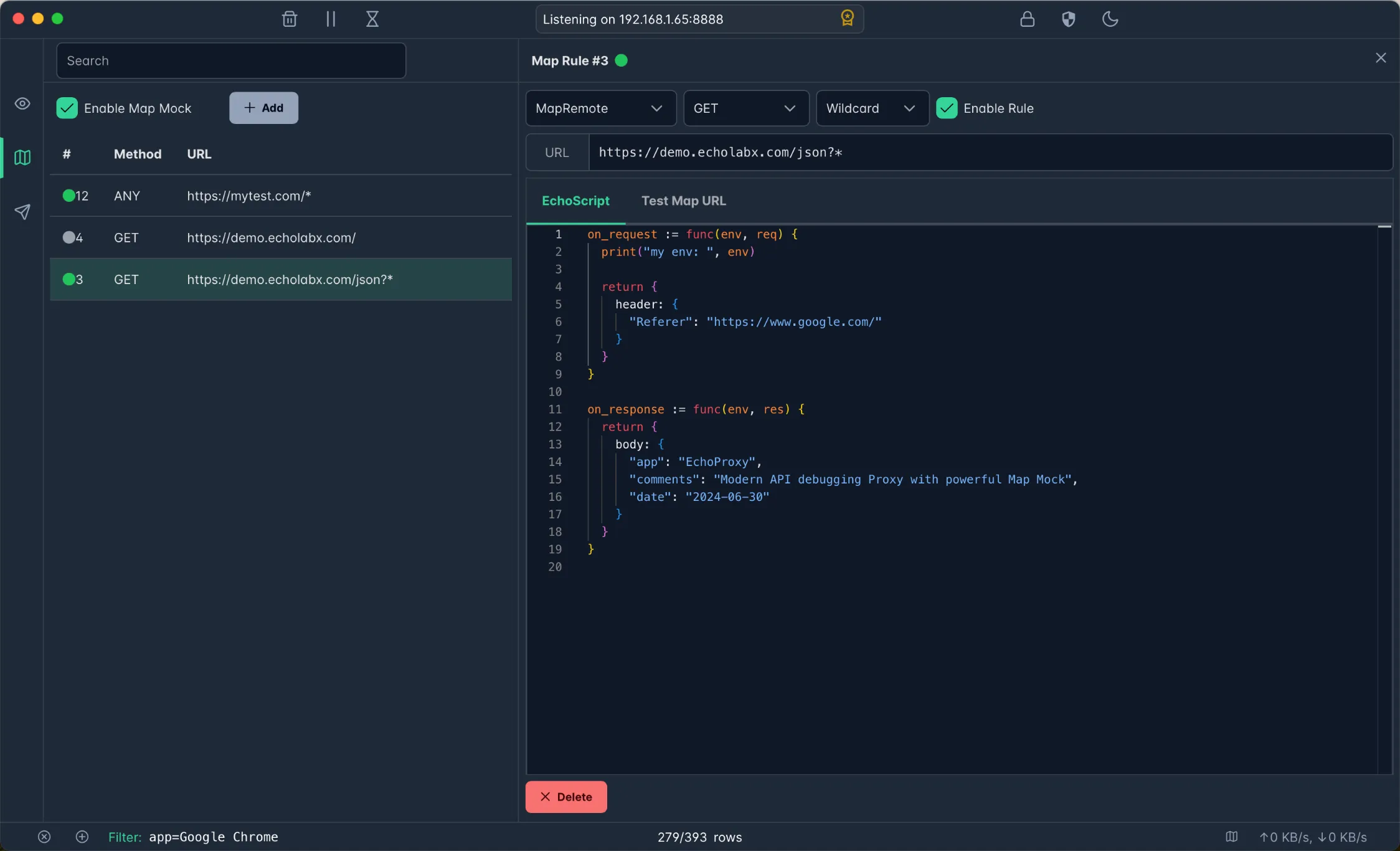Toggle the Enable Rule checkbox
This screenshot has height=851, width=1400.
[946, 108]
